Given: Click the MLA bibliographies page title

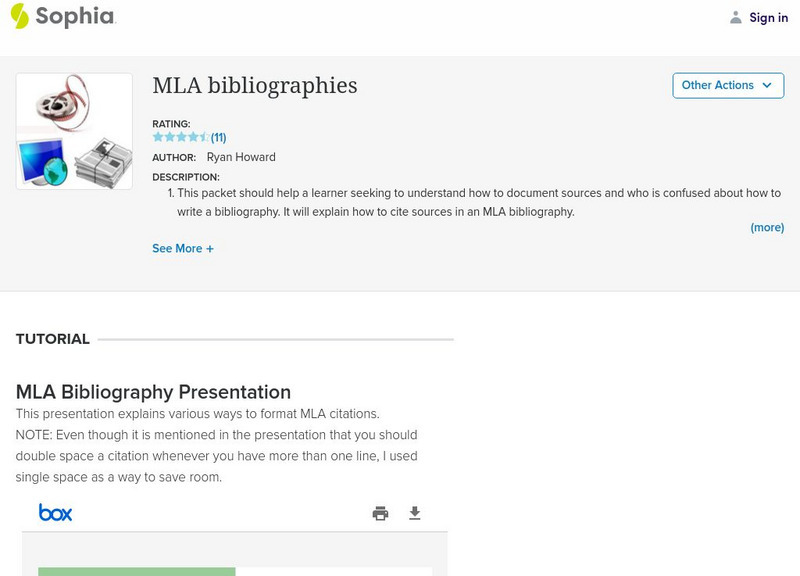Looking at the screenshot, I should (254, 86).
